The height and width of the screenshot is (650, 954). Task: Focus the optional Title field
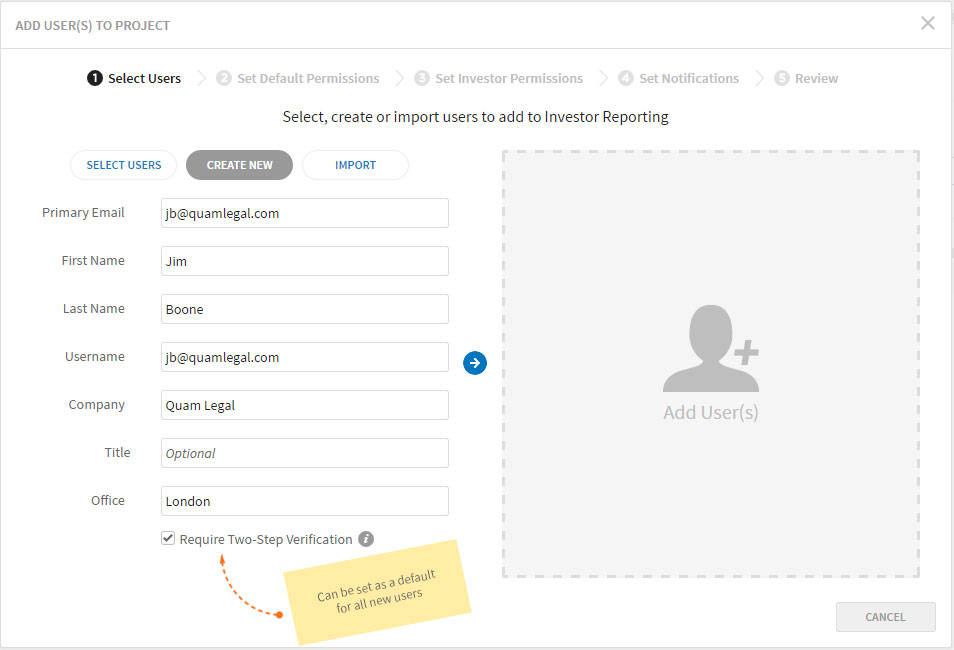(305, 453)
